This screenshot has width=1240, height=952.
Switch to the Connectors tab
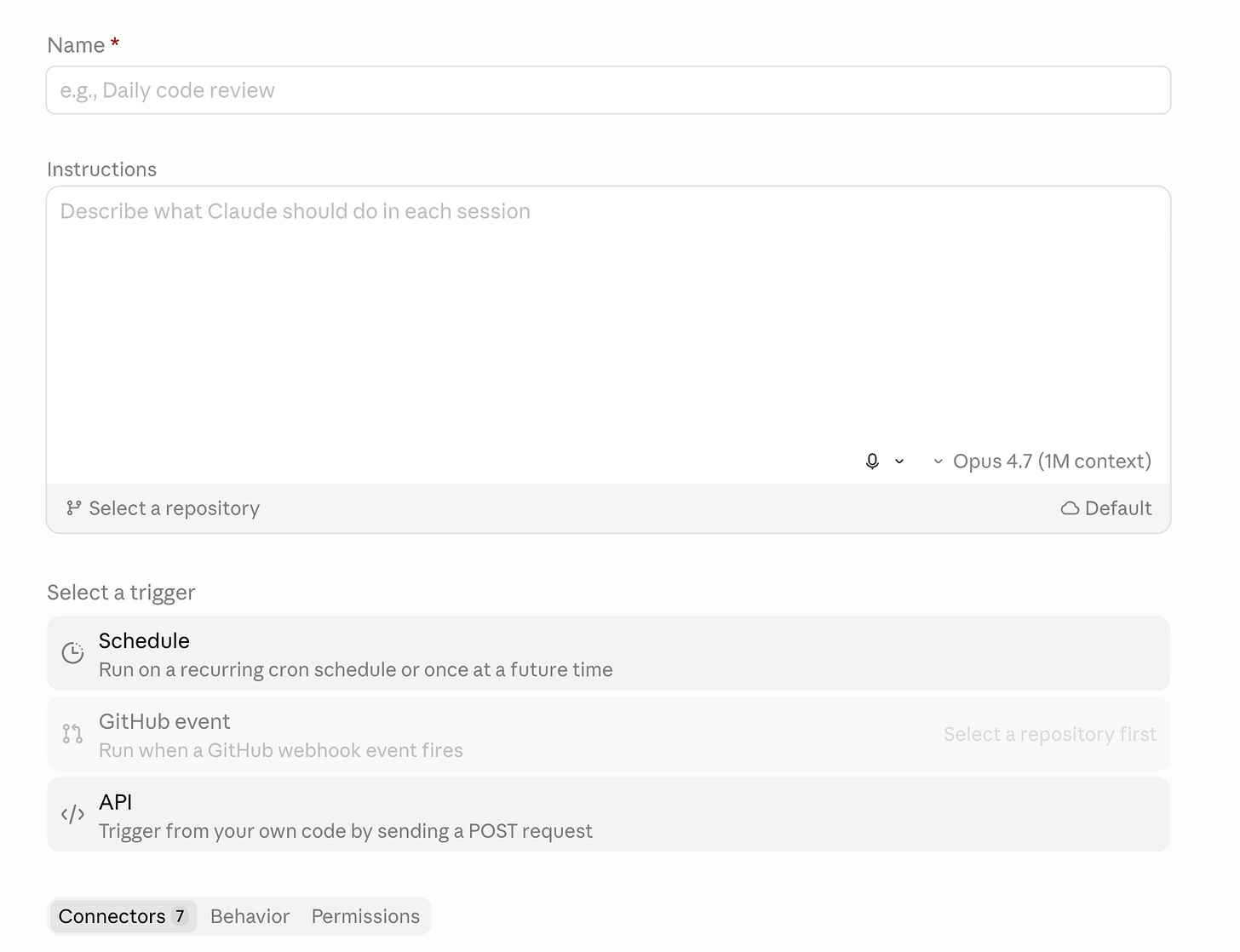(123, 916)
